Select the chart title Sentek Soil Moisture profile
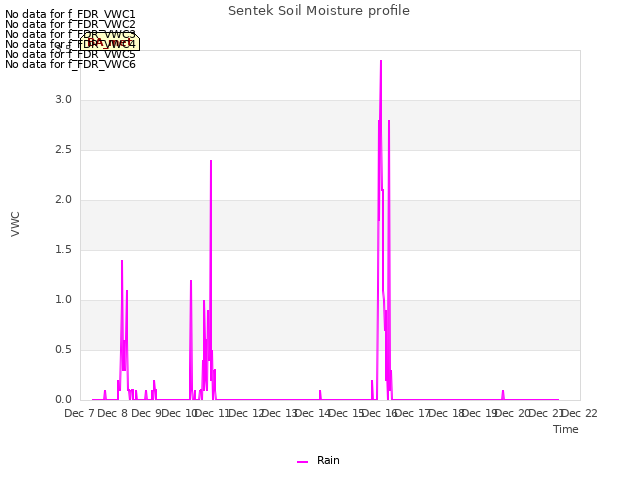The height and width of the screenshot is (480, 640). tap(319, 11)
